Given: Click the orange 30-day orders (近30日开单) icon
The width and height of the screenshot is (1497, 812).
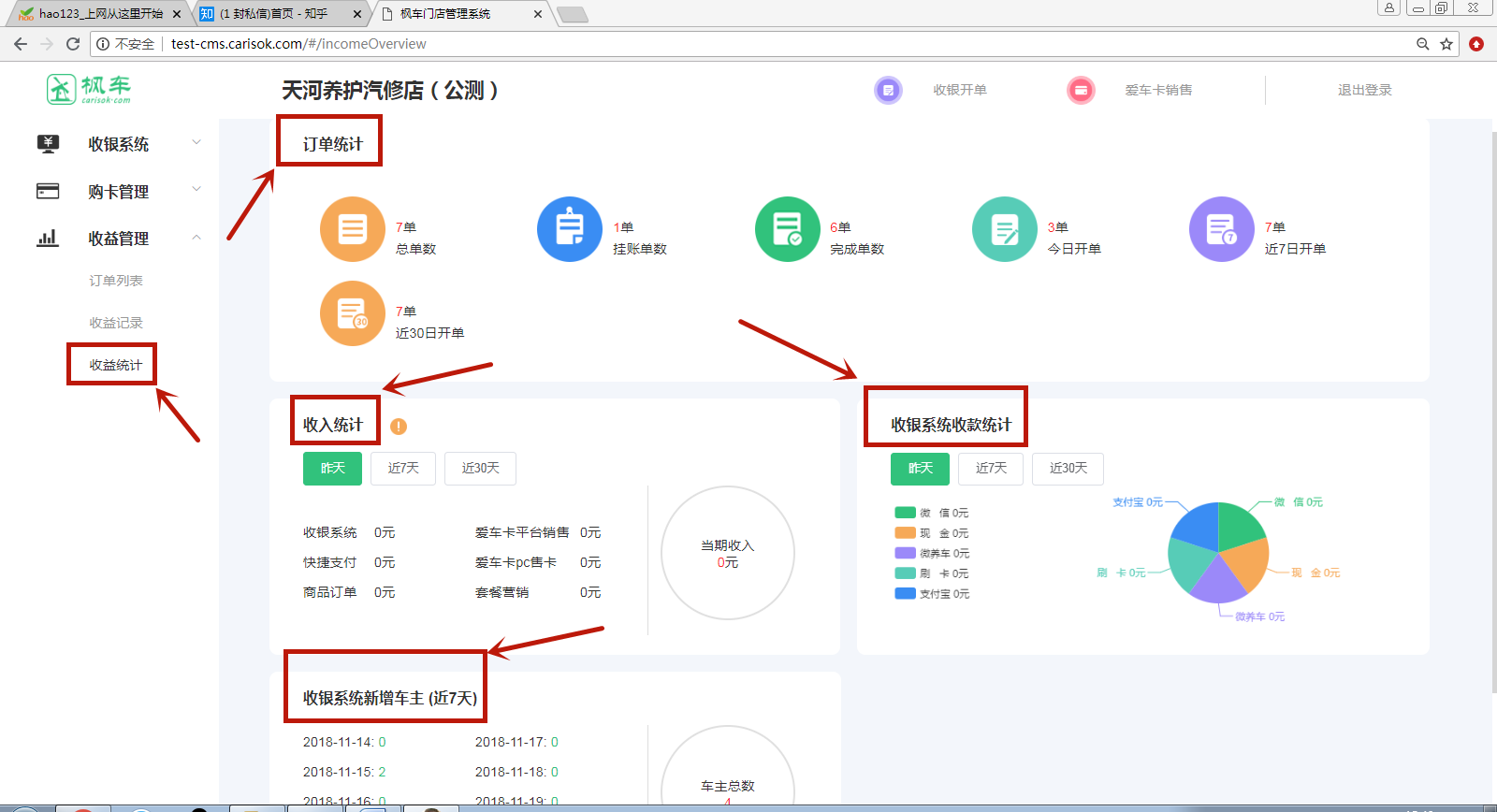Looking at the screenshot, I should point(353,313).
